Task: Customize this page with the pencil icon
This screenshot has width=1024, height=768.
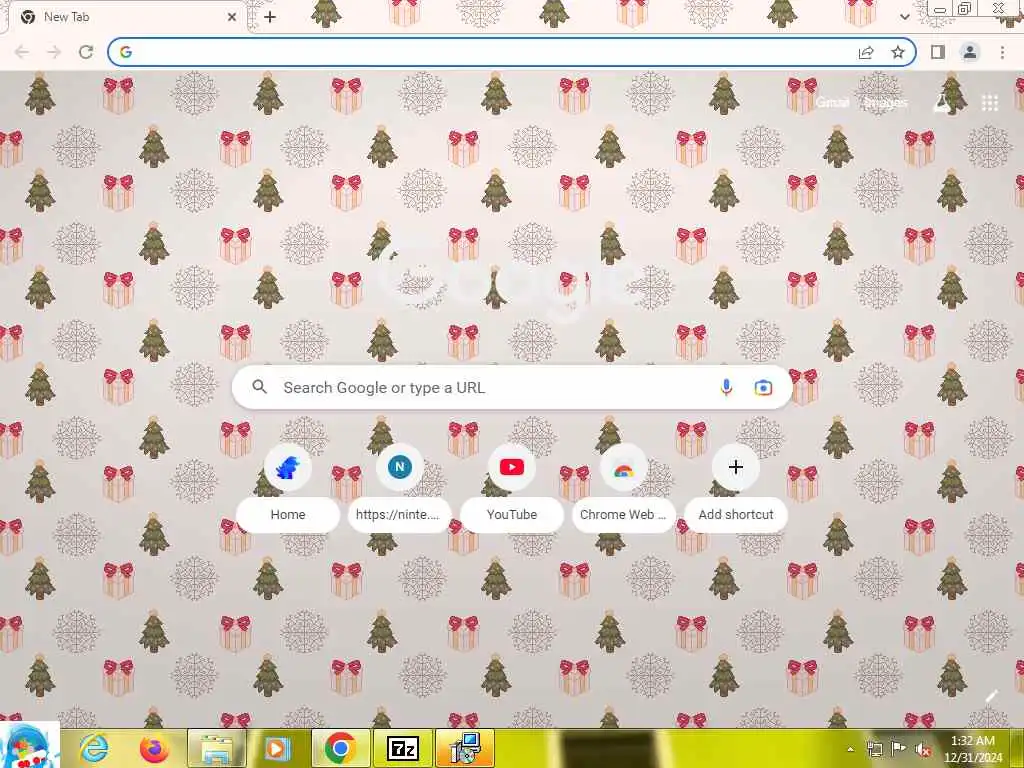Action: coord(991,697)
